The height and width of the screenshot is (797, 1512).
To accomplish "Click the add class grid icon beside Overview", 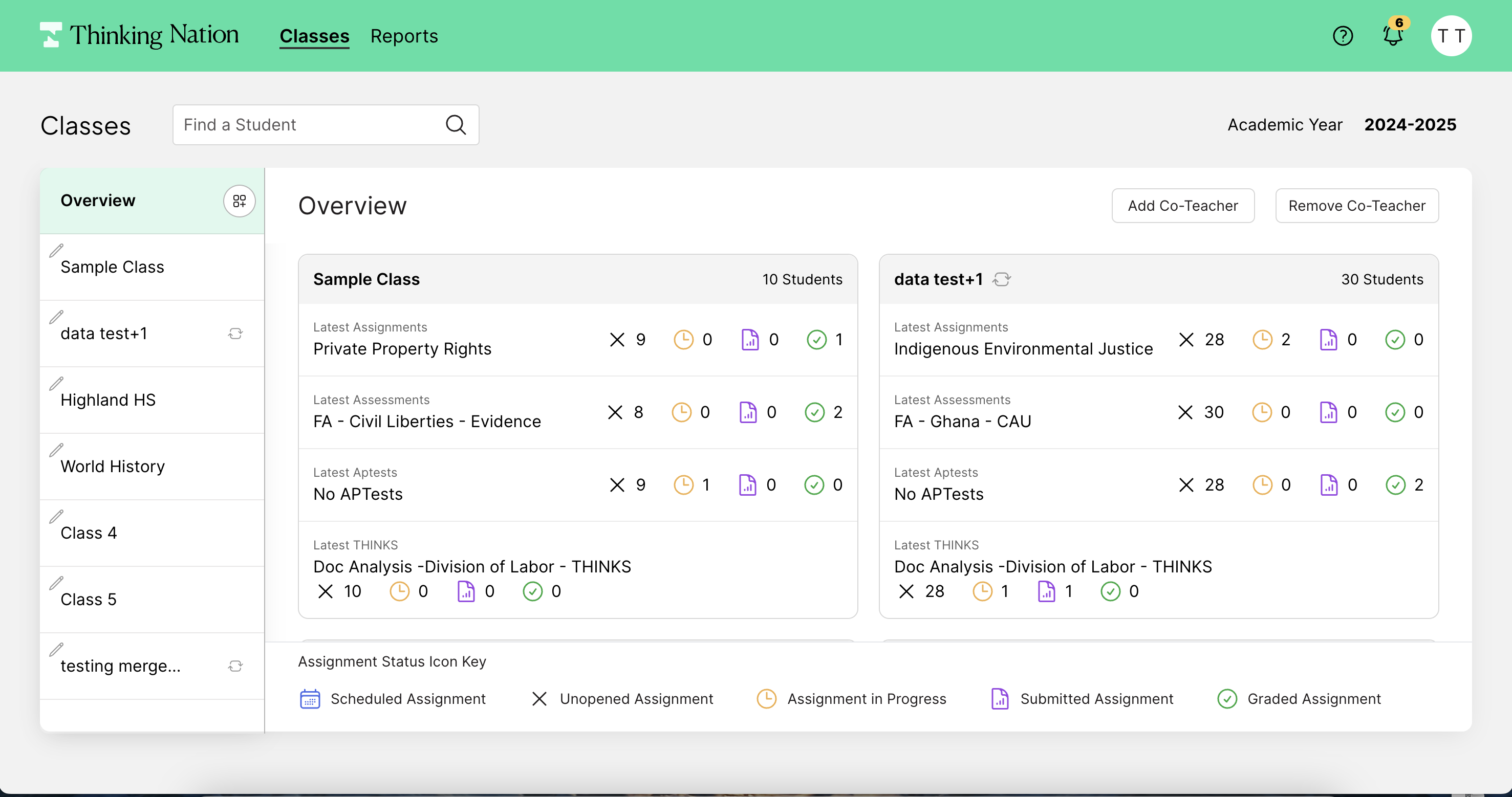I will coord(239,201).
